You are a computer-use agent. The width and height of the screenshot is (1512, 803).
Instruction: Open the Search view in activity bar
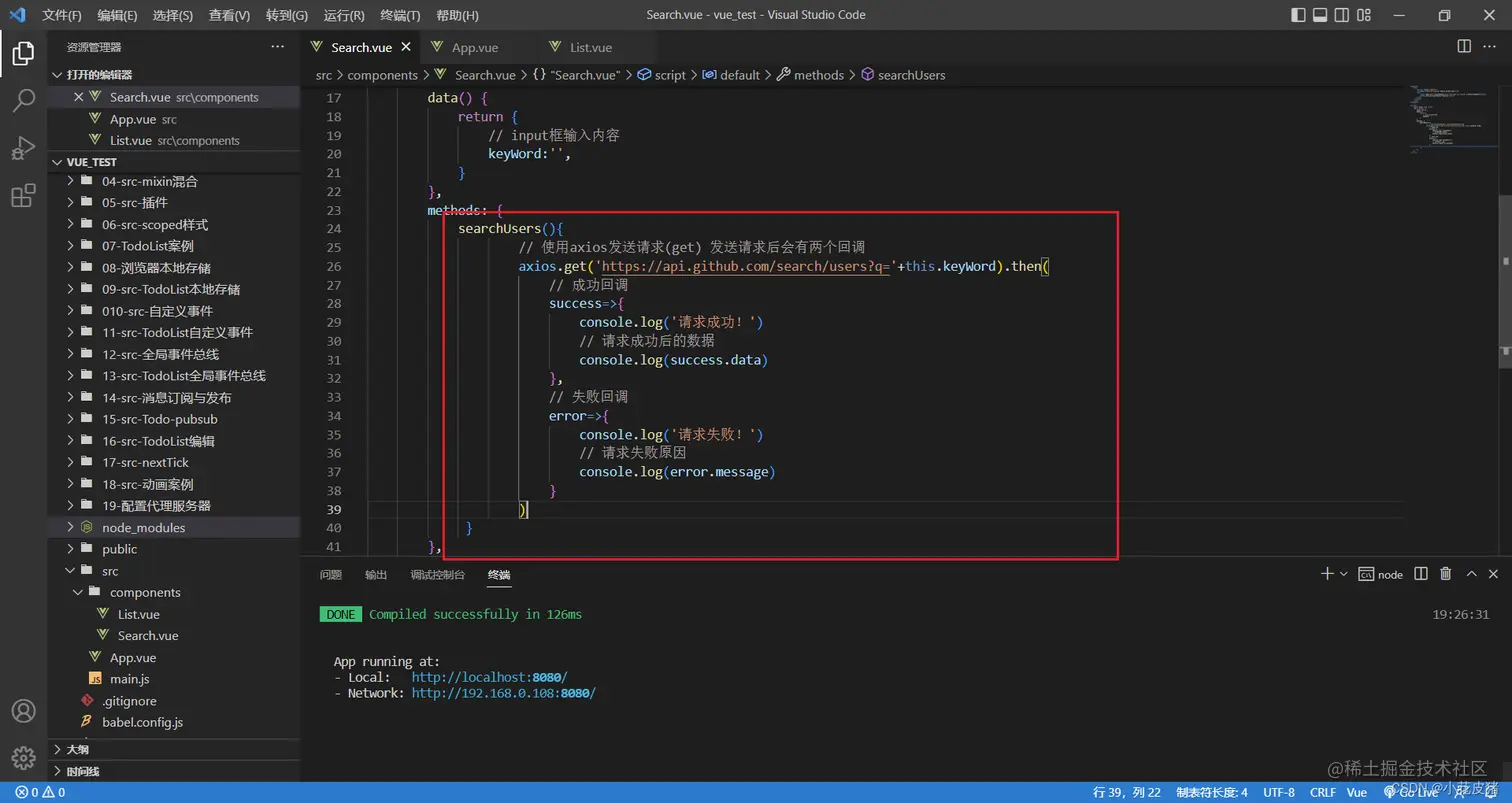[23, 101]
